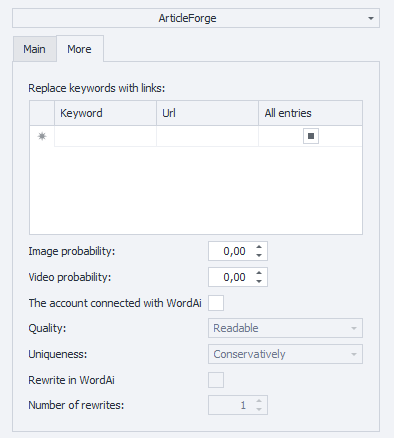The image size is (394, 438).
Task: Decrease Image probability with down arrow
Action: (x=259, y=255)
